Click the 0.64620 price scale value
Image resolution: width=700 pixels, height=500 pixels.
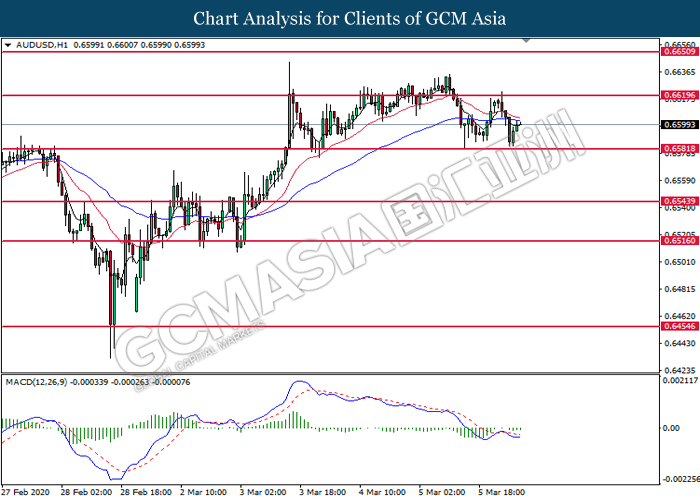(x=679, y=316)
